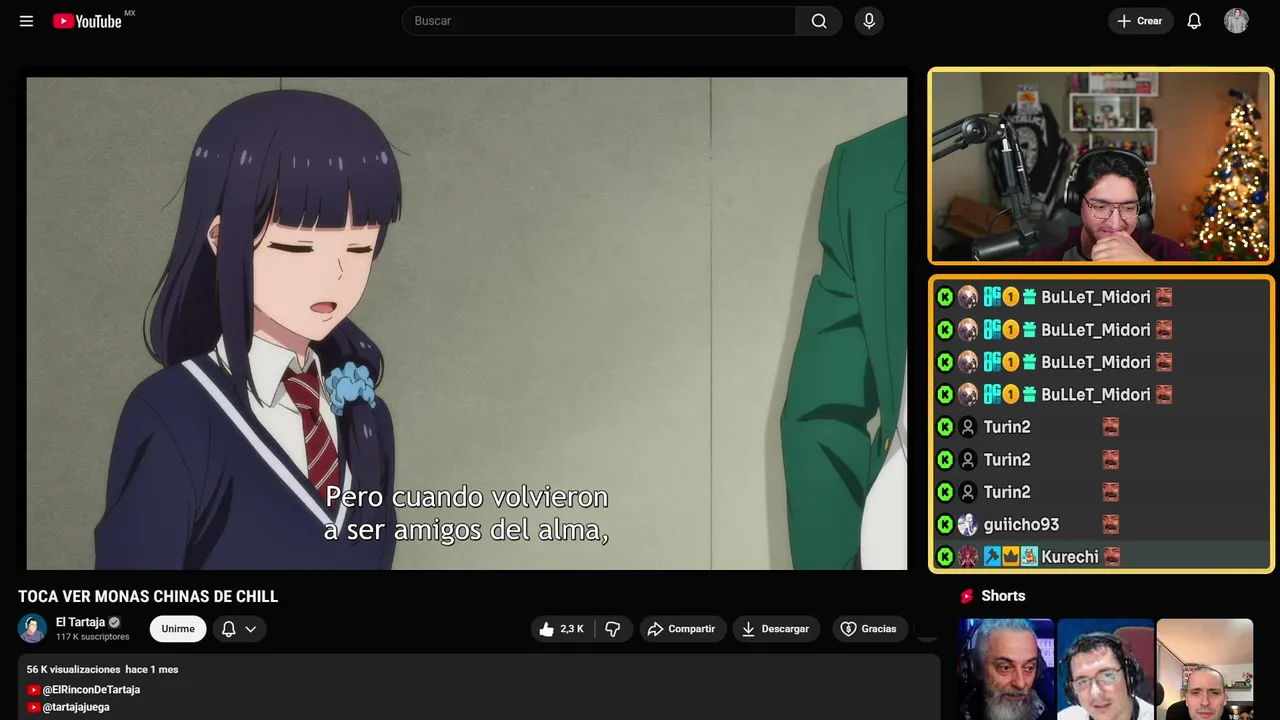Image resolution: width=1280 pixels, height=720 pixels.
Task: Open the bearded man Shorts thumbnail
Action: tap(1006, 669)
